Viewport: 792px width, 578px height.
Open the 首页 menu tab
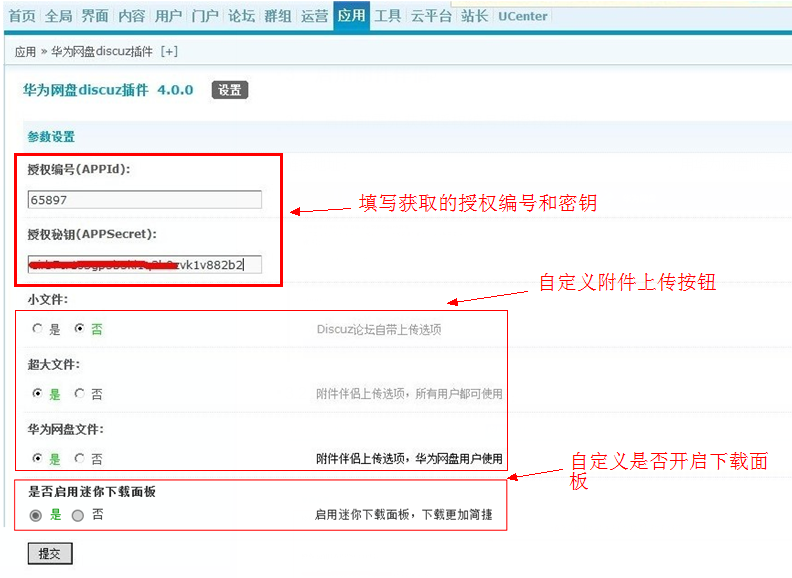22,16
